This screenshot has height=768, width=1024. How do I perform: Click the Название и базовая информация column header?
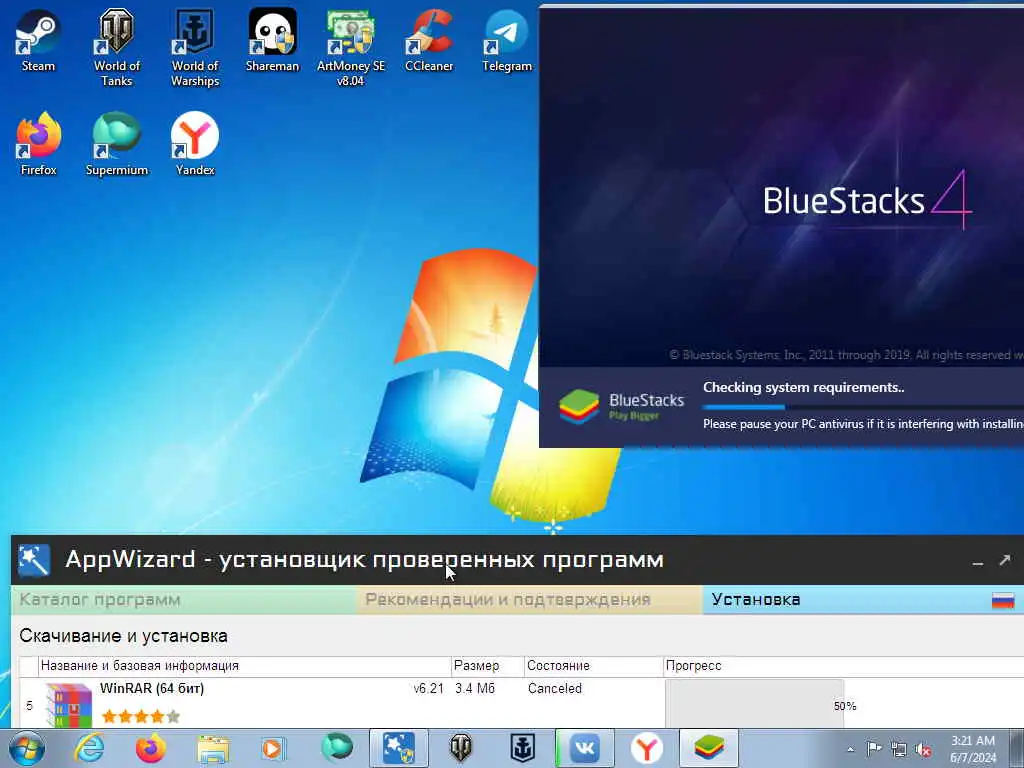(245, 665)
